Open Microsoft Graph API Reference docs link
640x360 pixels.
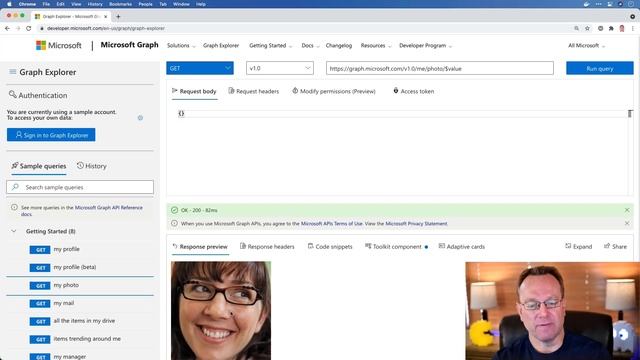pos(109,208)
